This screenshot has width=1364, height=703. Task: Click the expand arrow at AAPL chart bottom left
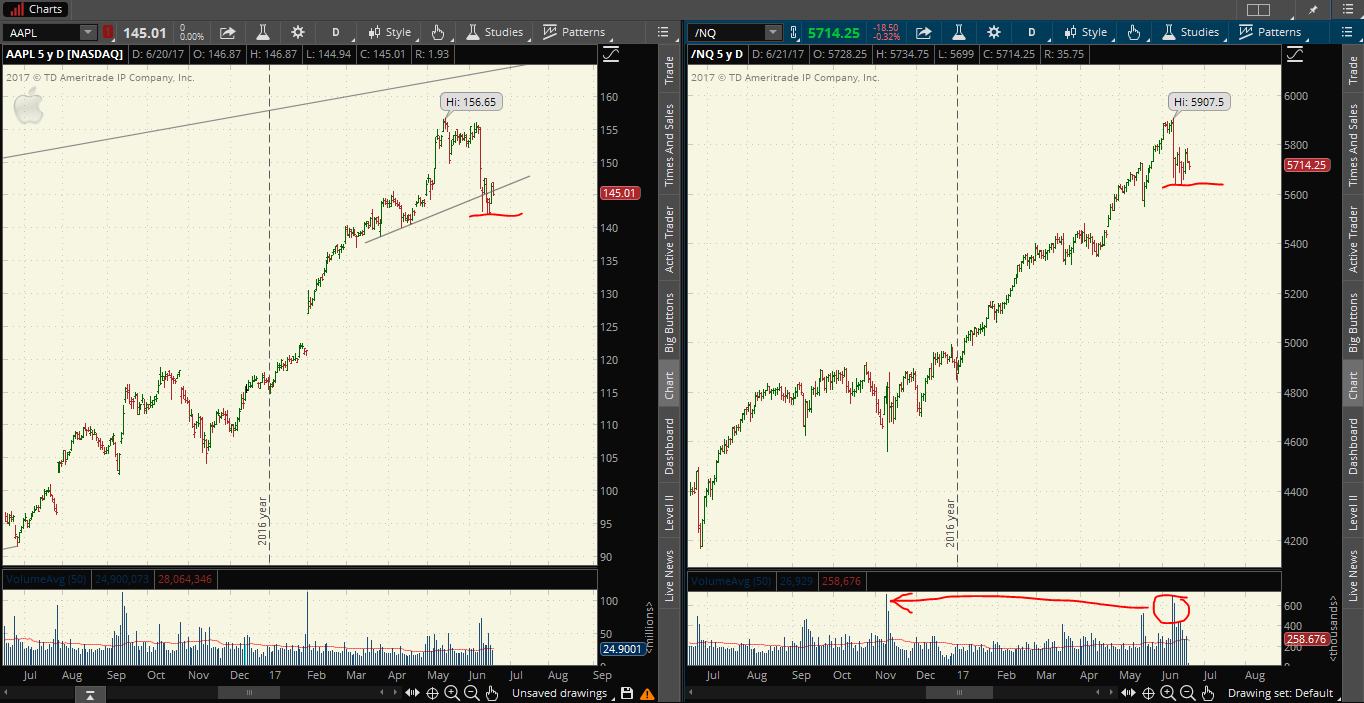tap(88, 694)
